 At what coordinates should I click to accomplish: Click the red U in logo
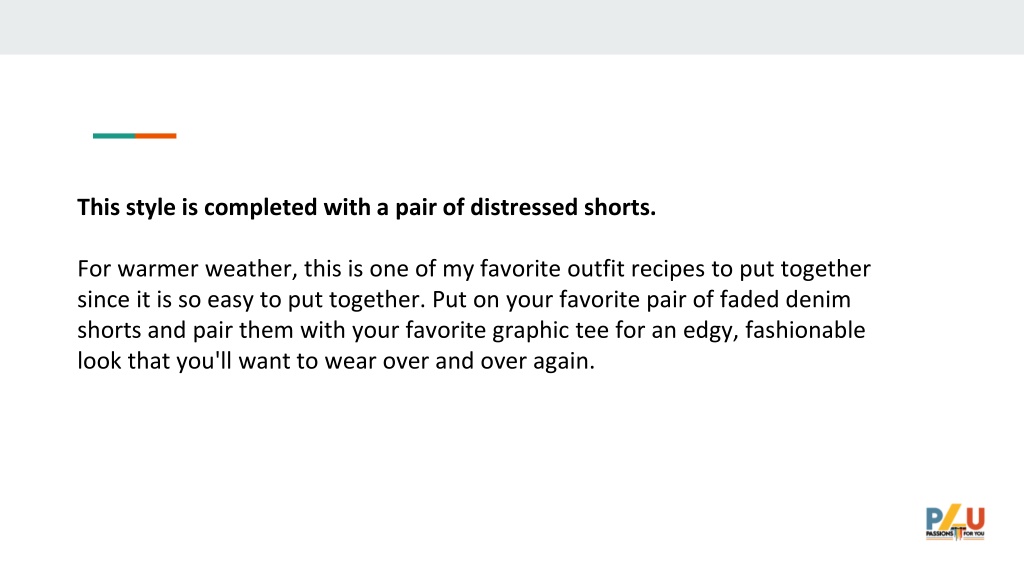pos(976,519)
